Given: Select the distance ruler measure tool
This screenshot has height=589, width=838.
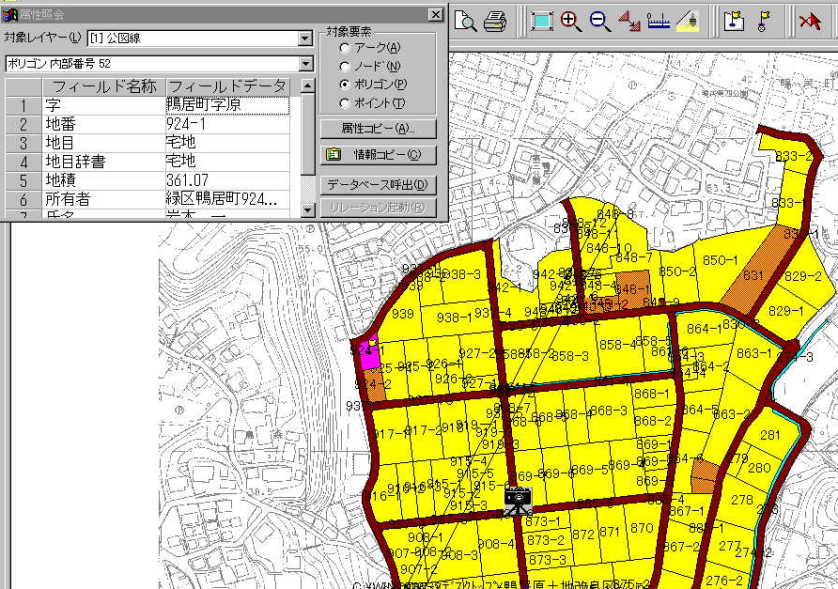Looking at the screenshot, I should point(658,21).
